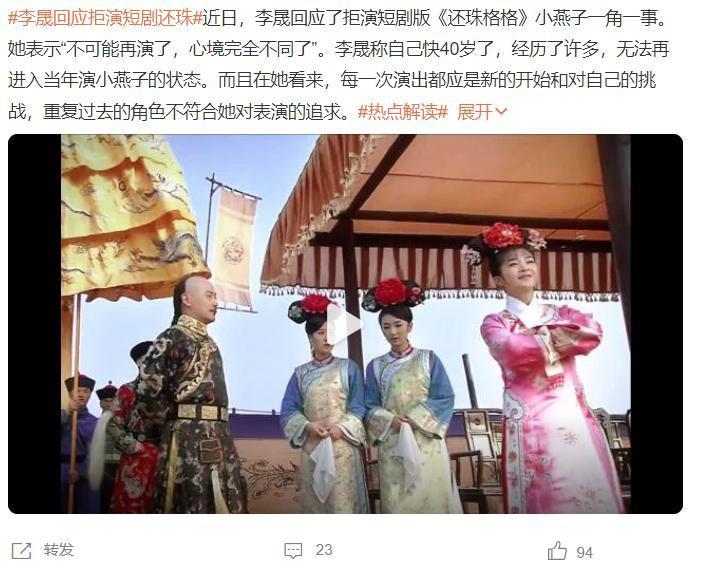Click the comment count 23
This screenshot has width=704, height=575.
[x=324, y=550]
